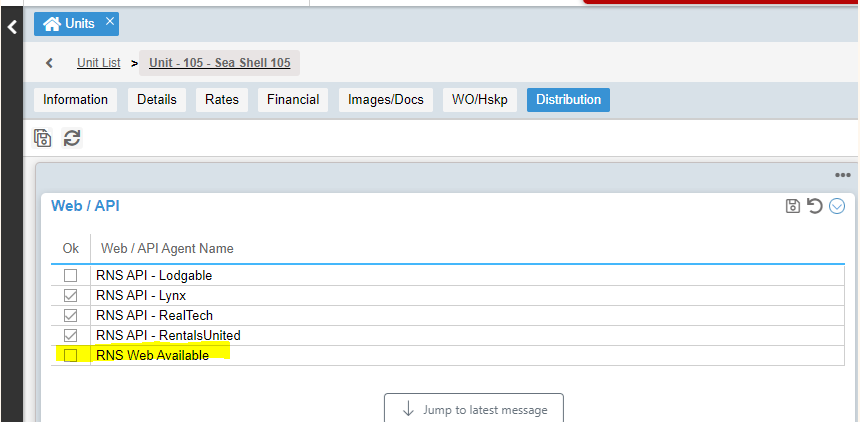Screen dimensions: 860x422
Task: Collapse the Web / API panel chevron
Action: pyautogui.click(x=837, y=206)
